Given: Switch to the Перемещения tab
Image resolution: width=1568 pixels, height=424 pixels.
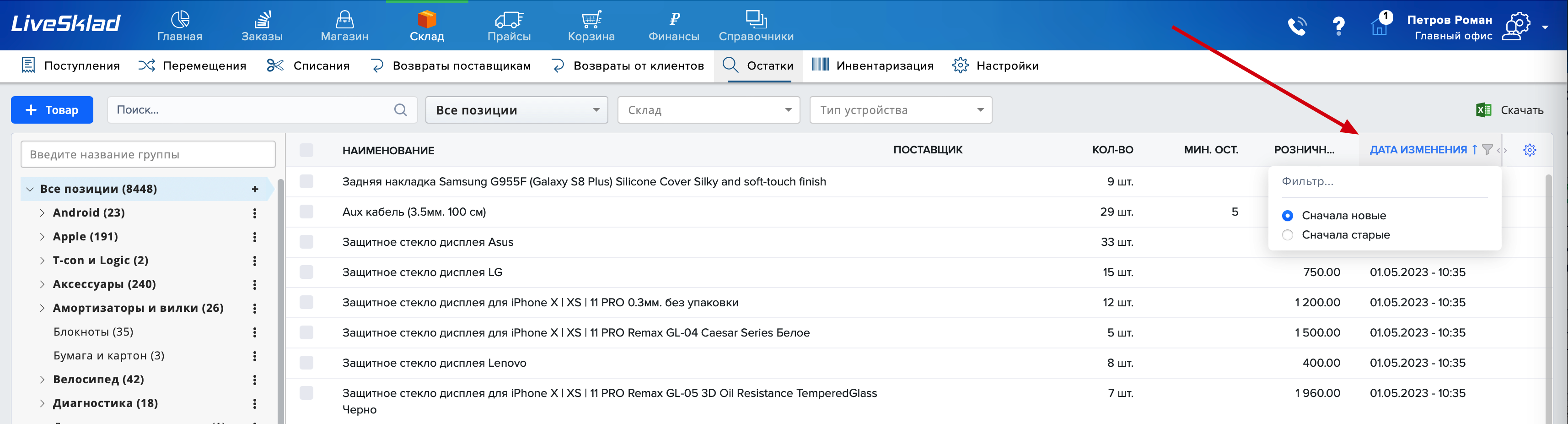Looking at the screenshot, I should 193,66.
